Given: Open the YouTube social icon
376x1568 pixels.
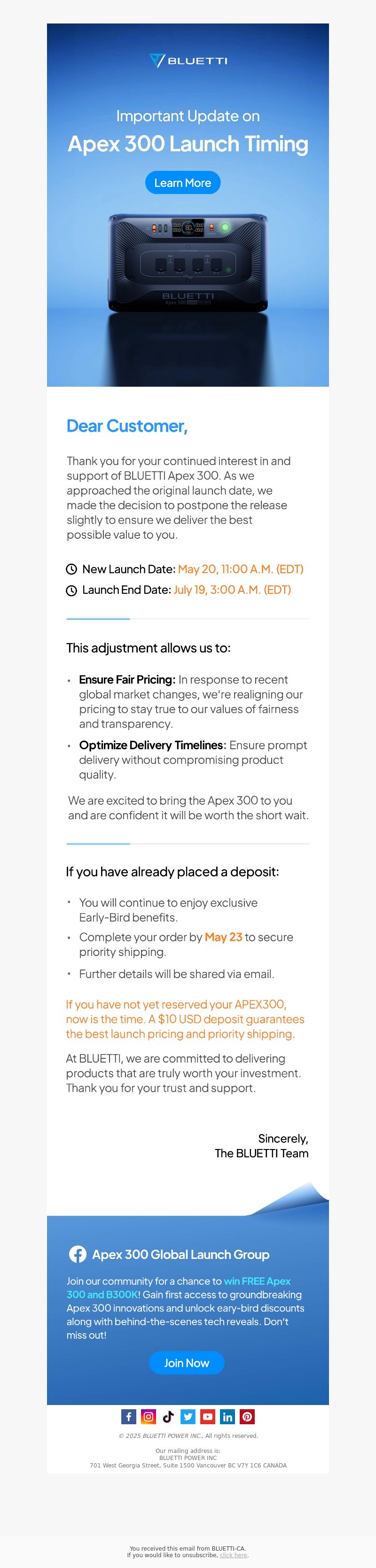Looking at the screenshot, I should point(208,1416).
